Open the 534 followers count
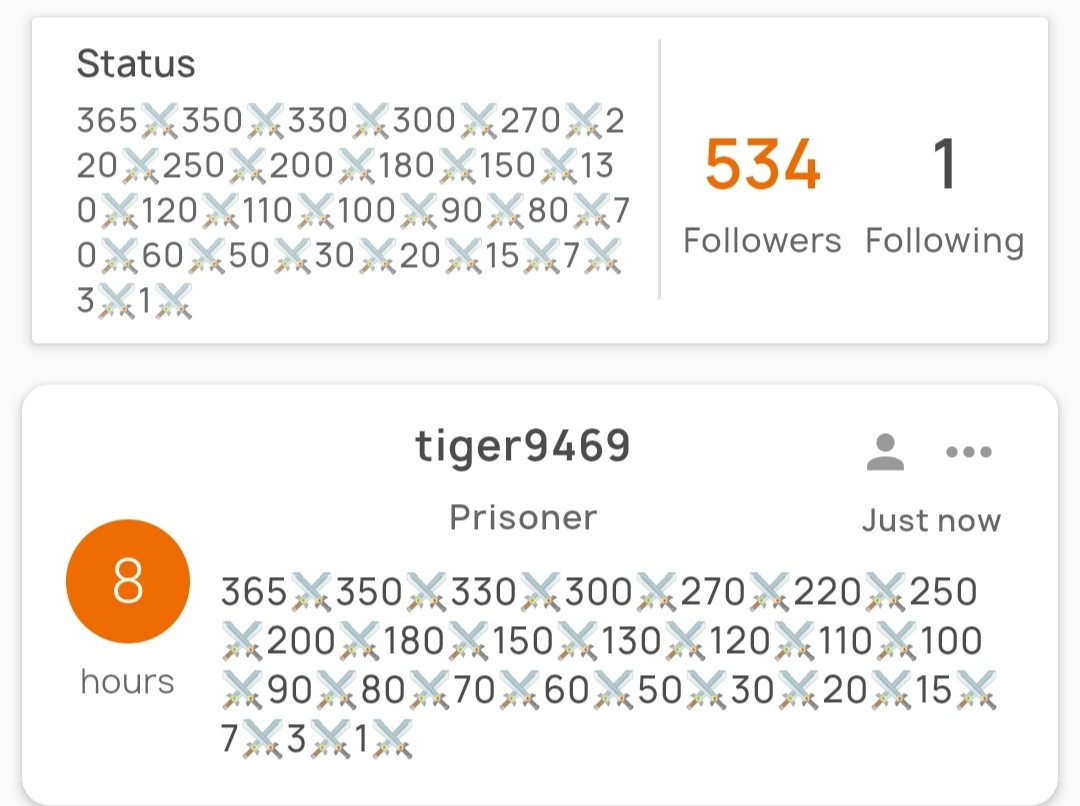The height and width of the screenshot is (806, 1080). (762, 164)
